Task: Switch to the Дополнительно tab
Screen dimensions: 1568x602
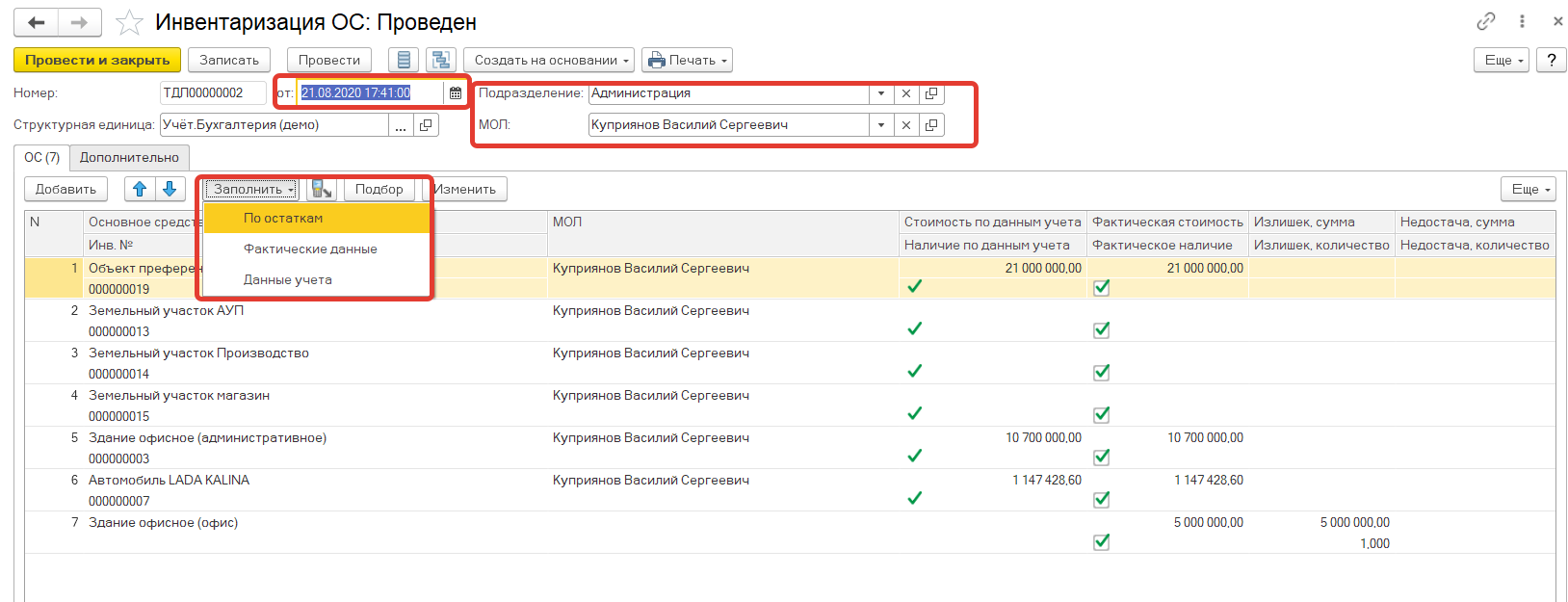Action: pyautogui.click(x=129, y=157)
